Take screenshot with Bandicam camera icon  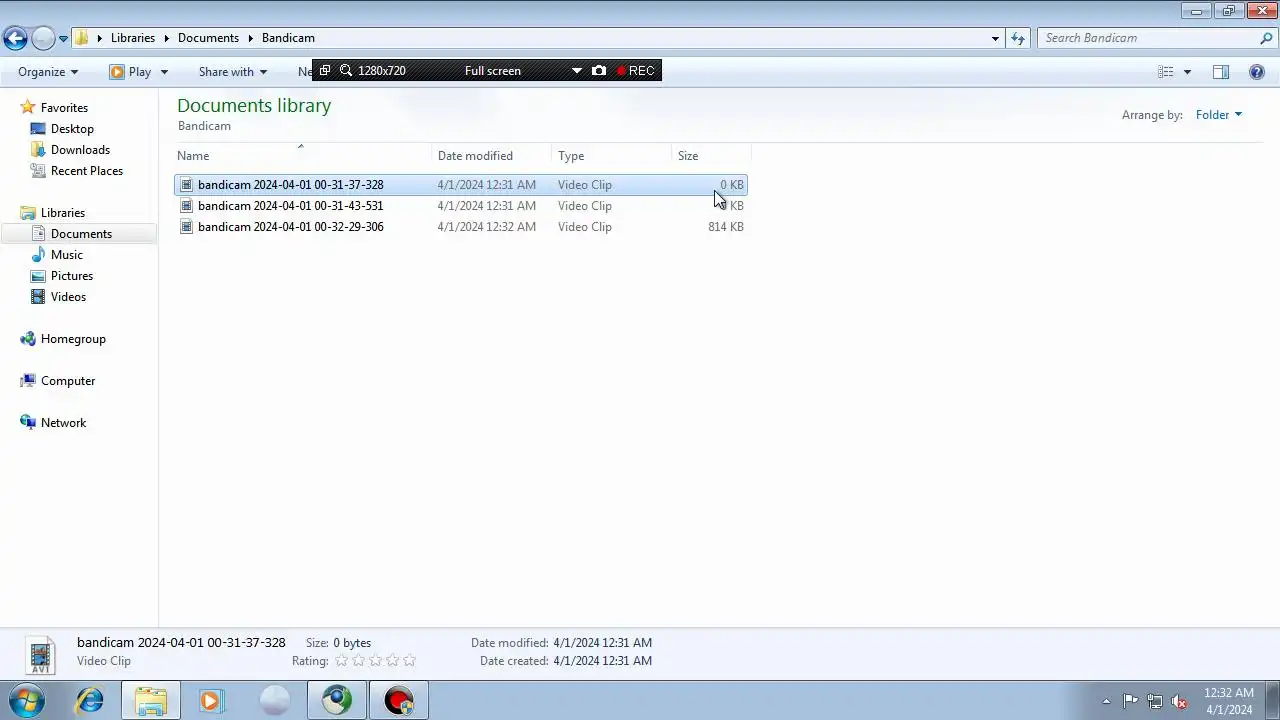point(599,71)
